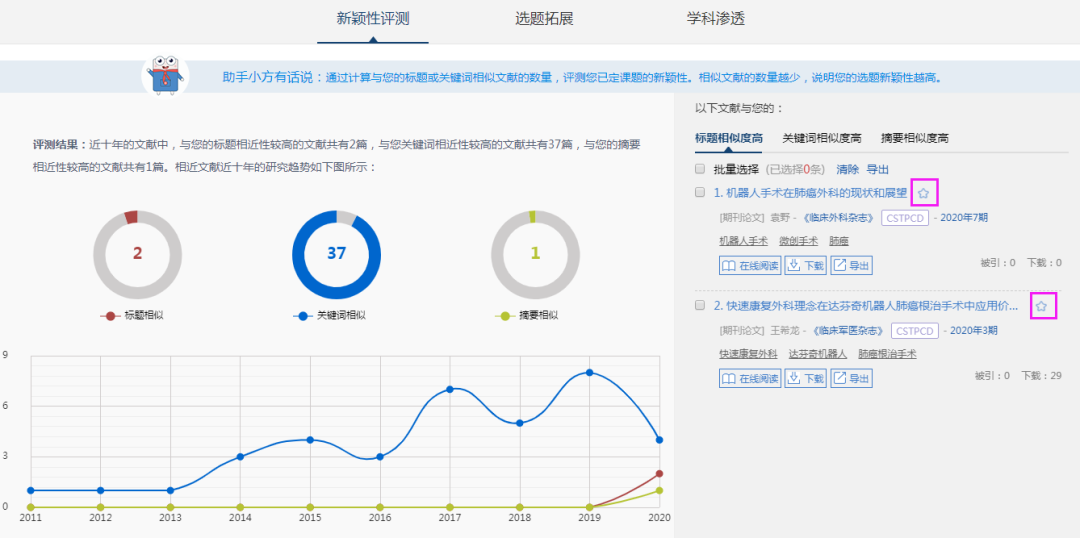1080x538 pixels.
Task: Check the box for article 2
Action: tap(701, 305)
